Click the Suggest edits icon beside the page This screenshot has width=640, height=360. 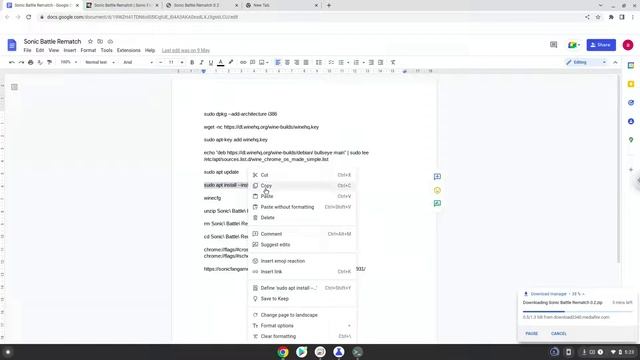pyautogui.click(x=437, y=203)
